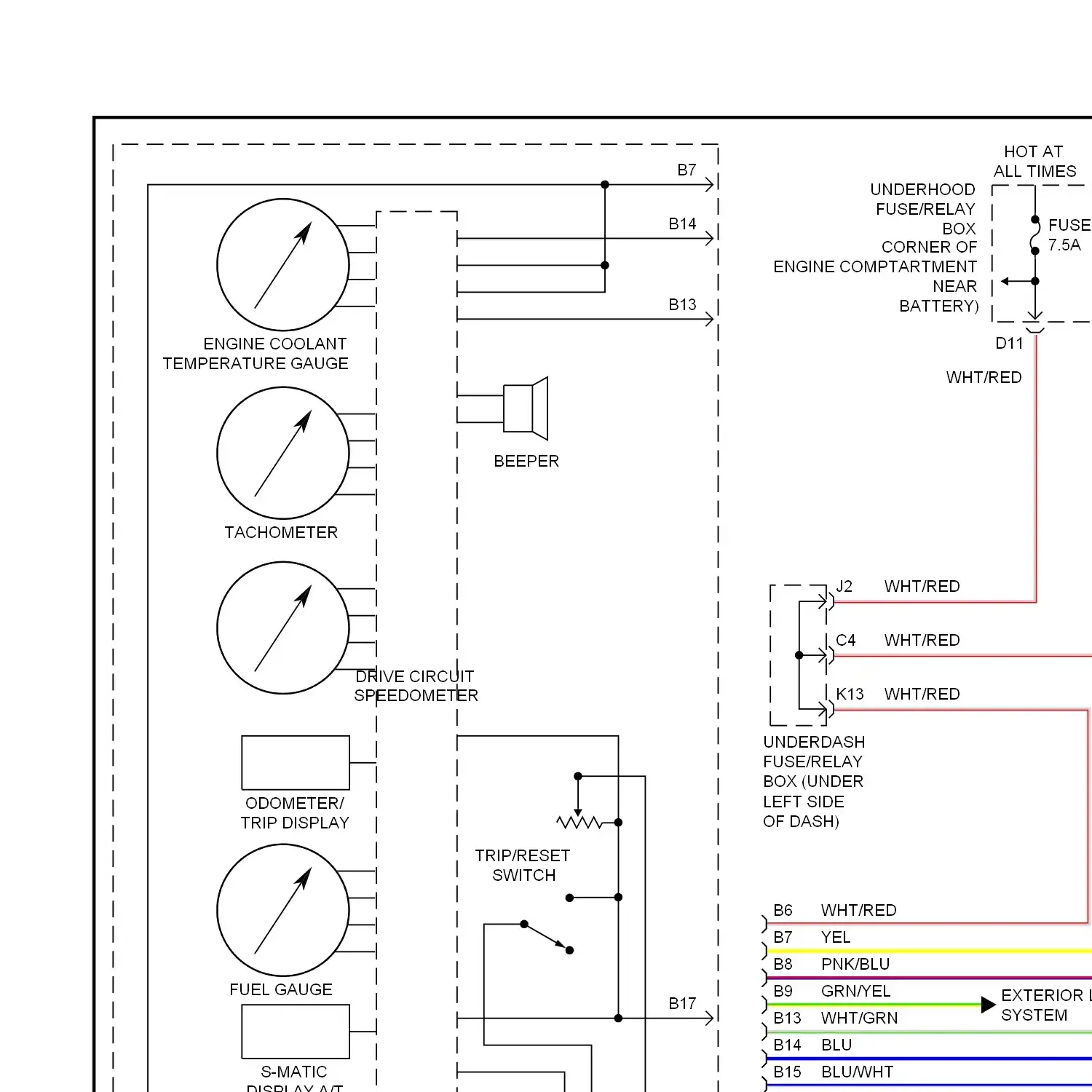The image size is (1092, 1092).
Task: Click the DRIVE CIRCUIT SPEEDOMETER label
Action: click(416, 686)
